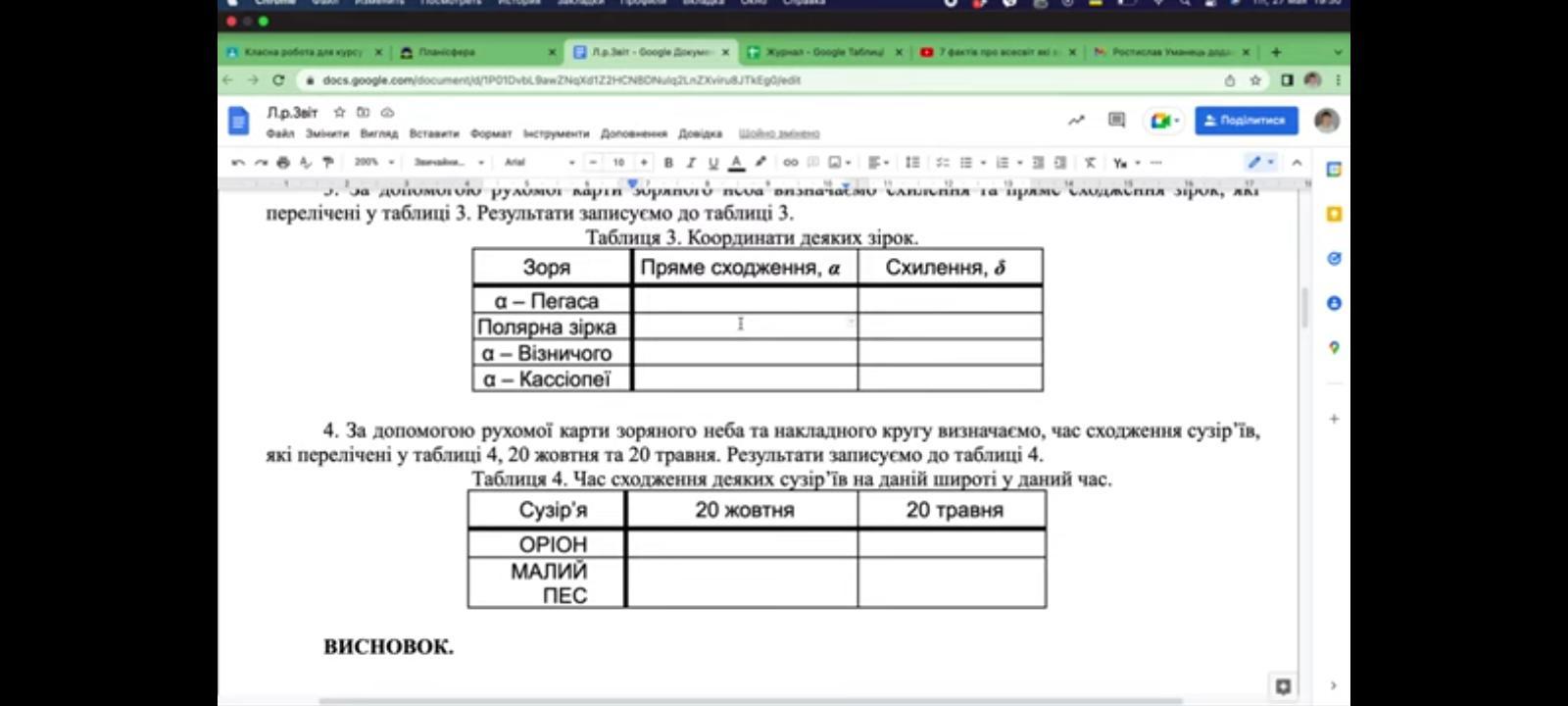Open the Інструменти menu
The width and height of the screenshot is (1568, 706).
(x=556, y=133)
